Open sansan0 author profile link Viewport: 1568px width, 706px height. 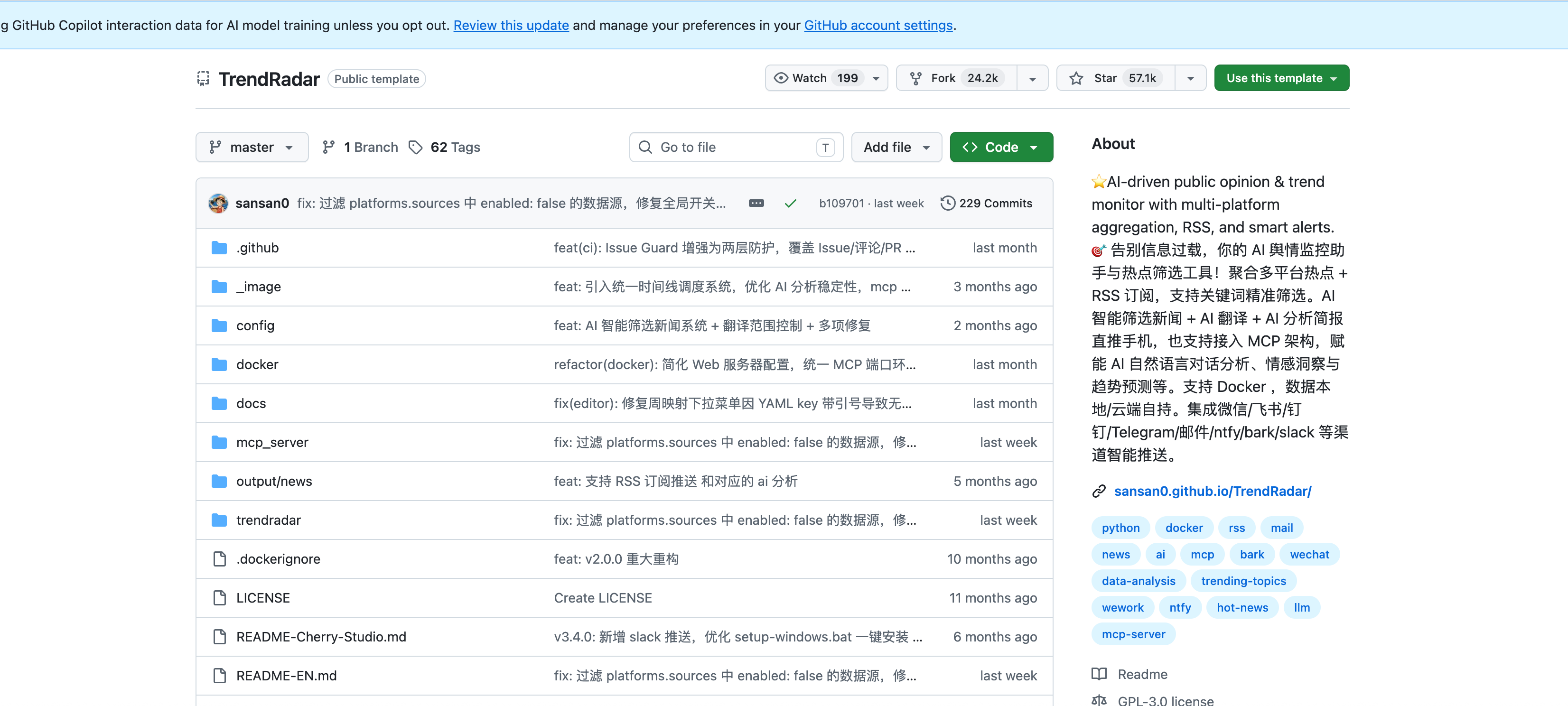(x=262, y=203)
